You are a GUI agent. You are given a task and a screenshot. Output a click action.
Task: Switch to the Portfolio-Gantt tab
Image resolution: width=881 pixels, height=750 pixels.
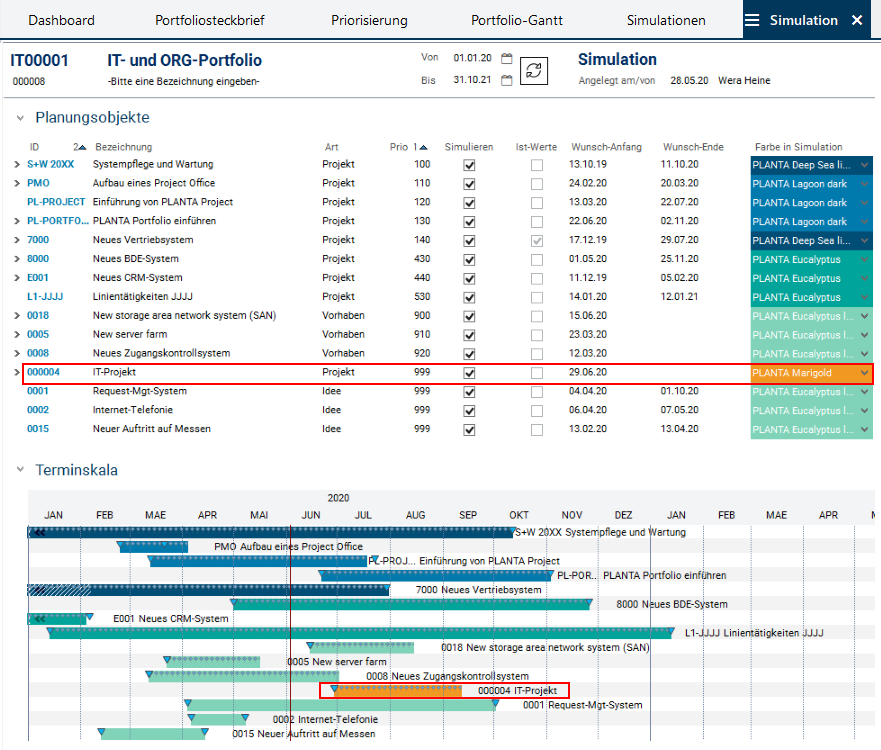tap(519, 20)
